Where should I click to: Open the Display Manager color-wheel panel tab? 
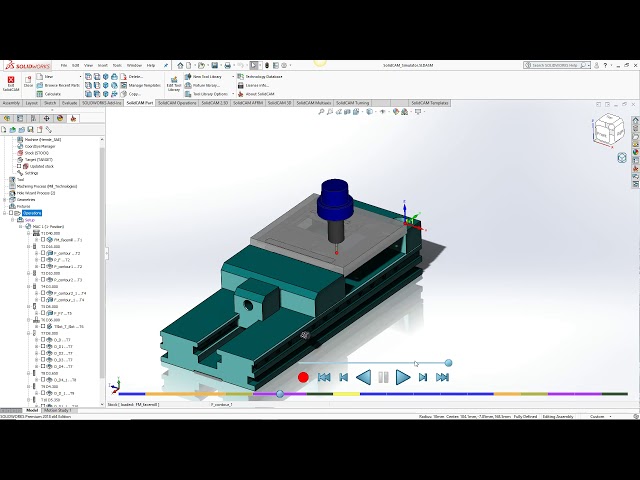point(60,118)
